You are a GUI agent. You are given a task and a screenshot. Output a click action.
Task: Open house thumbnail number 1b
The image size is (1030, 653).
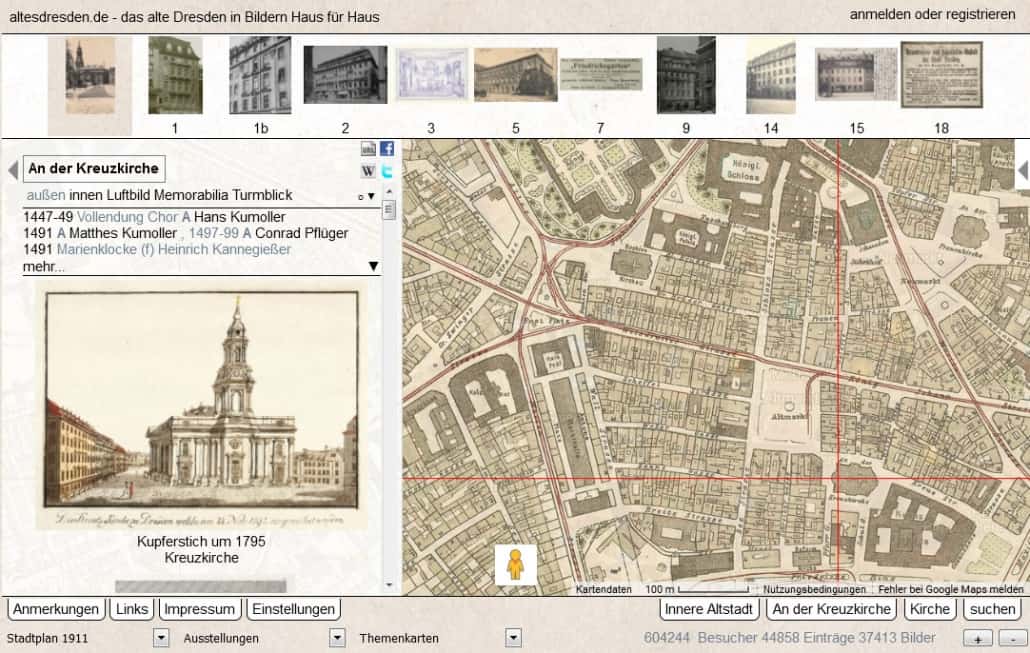pos(260,75)
